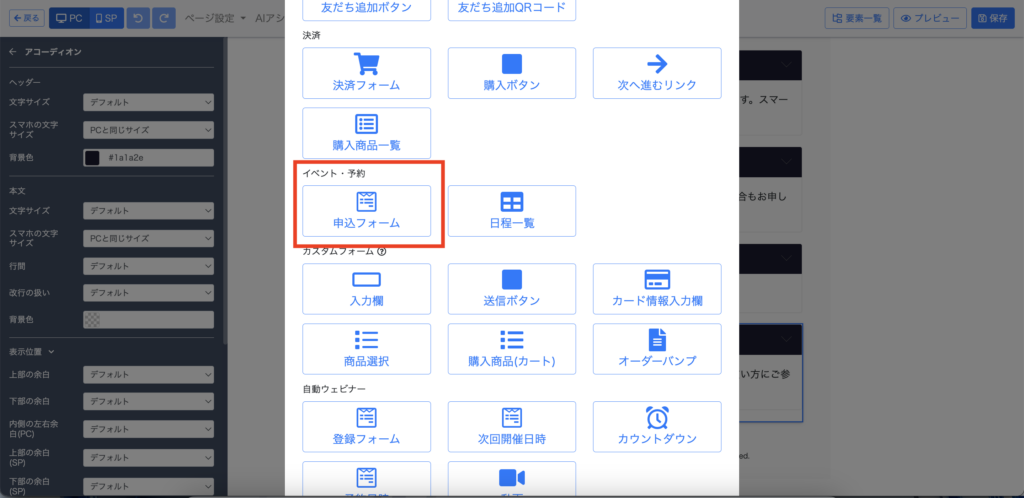Switch to PC view mode
This screenshot has width=1024, height=498.
tap(69, 18)
